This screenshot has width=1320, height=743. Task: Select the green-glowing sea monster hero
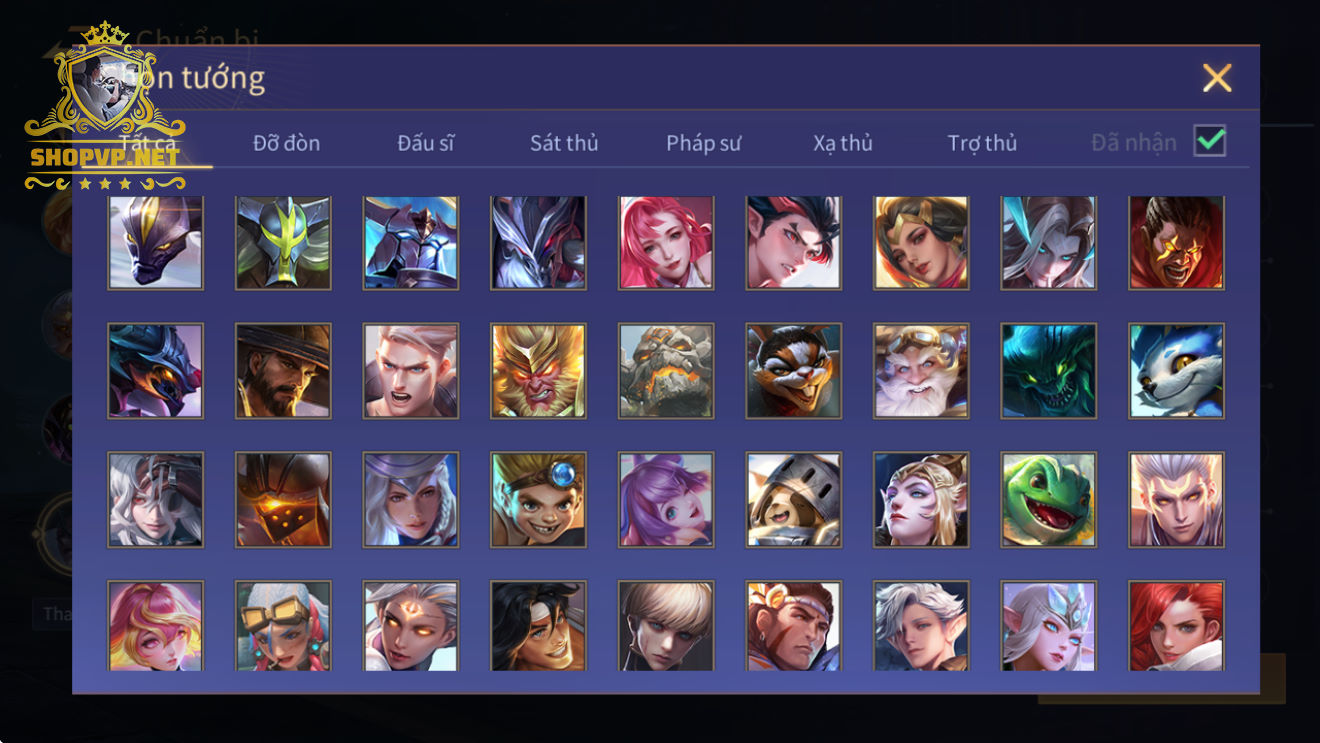1049,371
